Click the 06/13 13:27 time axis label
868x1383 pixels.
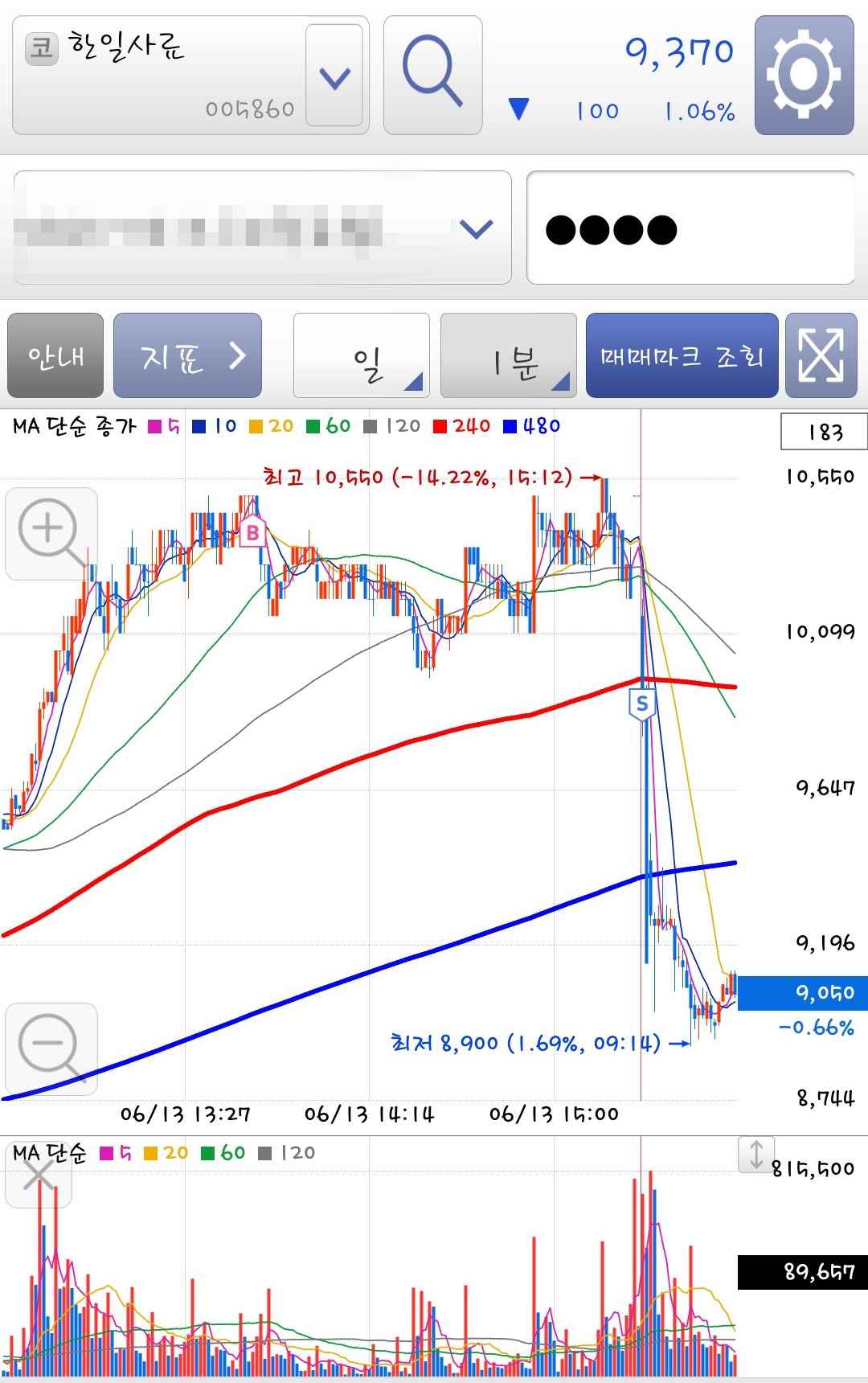pyautogui.click(x=185, y=1114)
